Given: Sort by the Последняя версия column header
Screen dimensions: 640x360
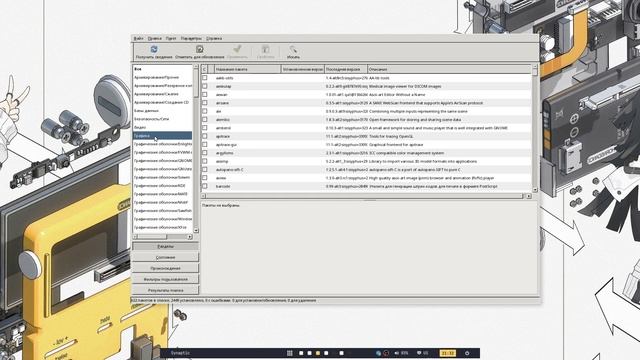Looking at the screenshot, I should coord(346,69).
